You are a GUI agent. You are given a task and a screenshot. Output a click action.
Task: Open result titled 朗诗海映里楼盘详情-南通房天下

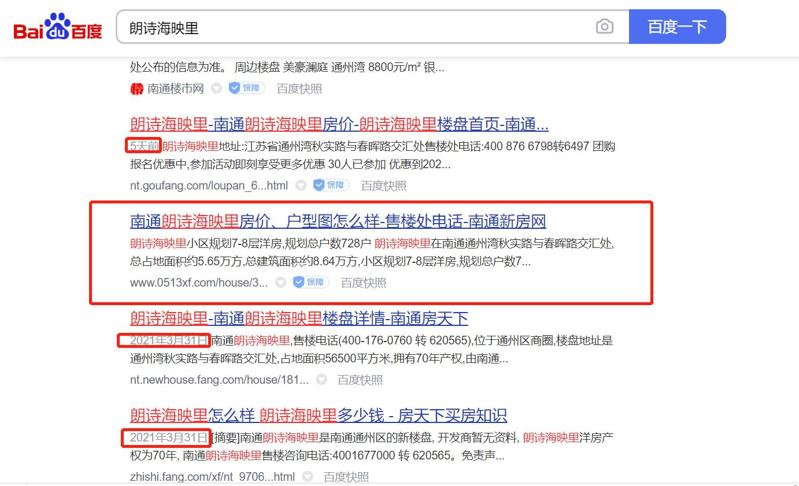(299, 318)
